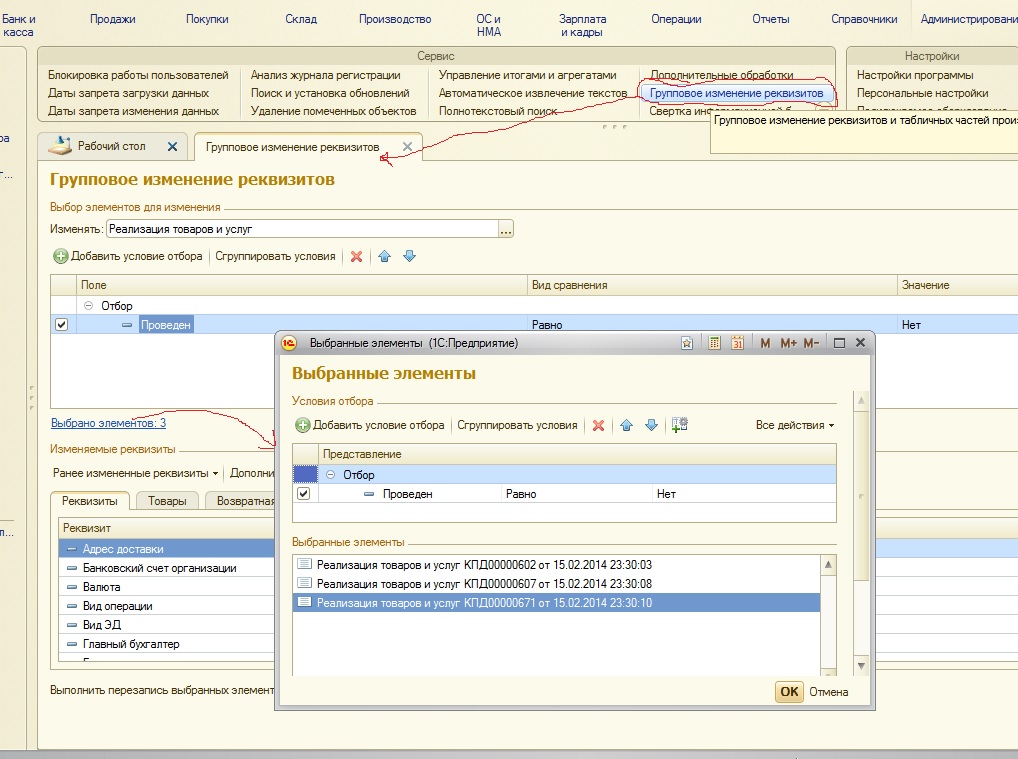This screenshot has width=1018, height=759.
Task: Expand Ранее измененные реквизиты dropdown
Action: coord(135,473)
